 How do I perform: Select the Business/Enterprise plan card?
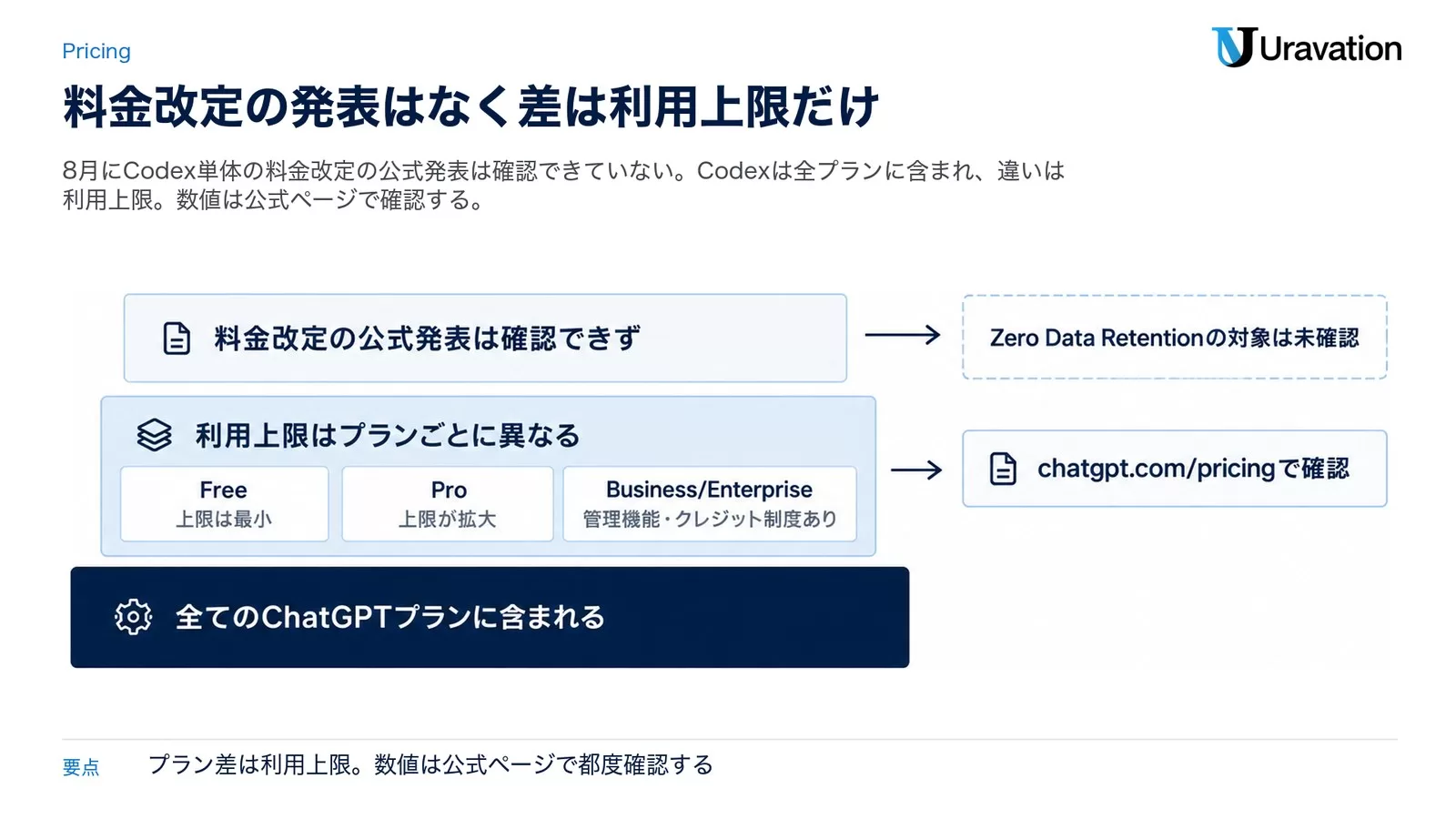(x=710, y=504)
